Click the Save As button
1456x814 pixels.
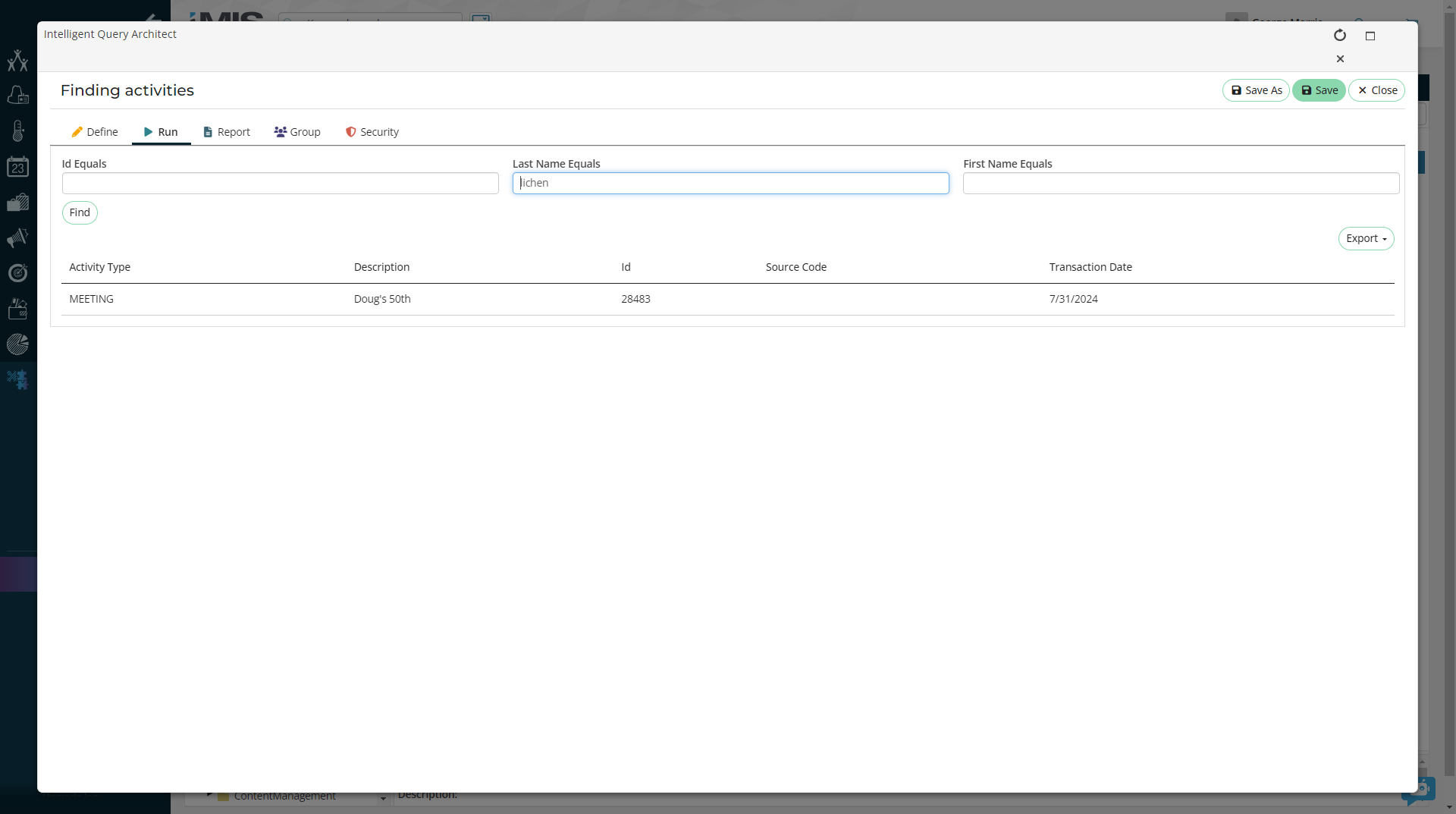click(1256, 90)
